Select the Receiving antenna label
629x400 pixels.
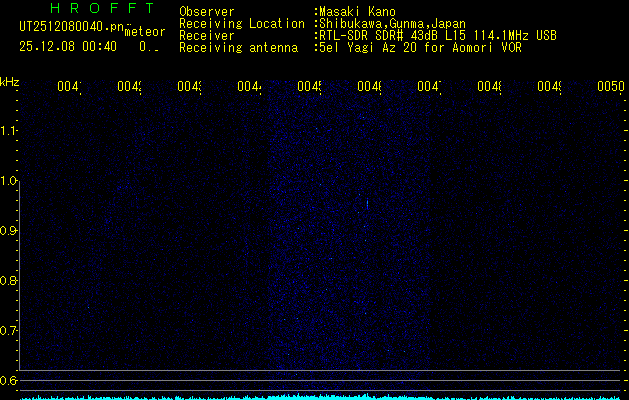(x=238, y=48)
